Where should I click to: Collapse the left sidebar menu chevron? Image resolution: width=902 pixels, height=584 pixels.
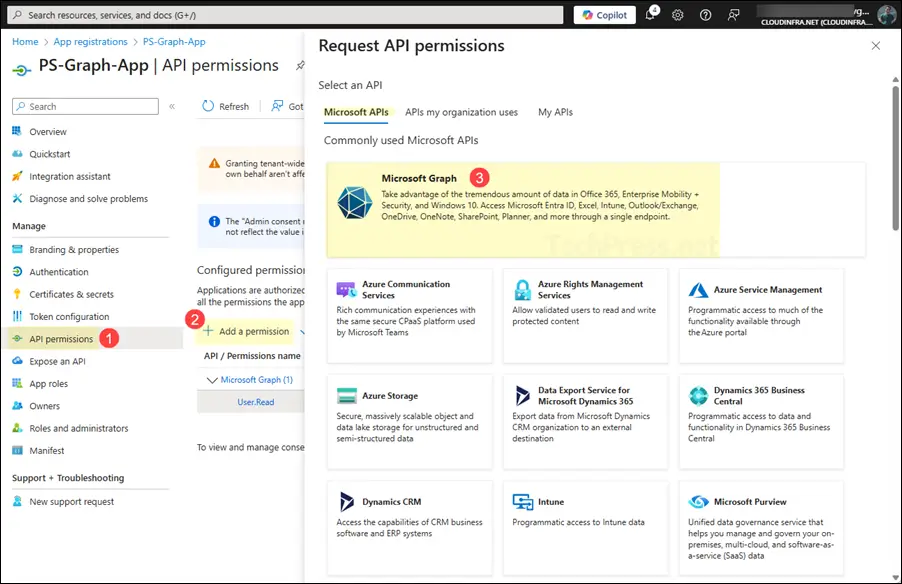172,106
